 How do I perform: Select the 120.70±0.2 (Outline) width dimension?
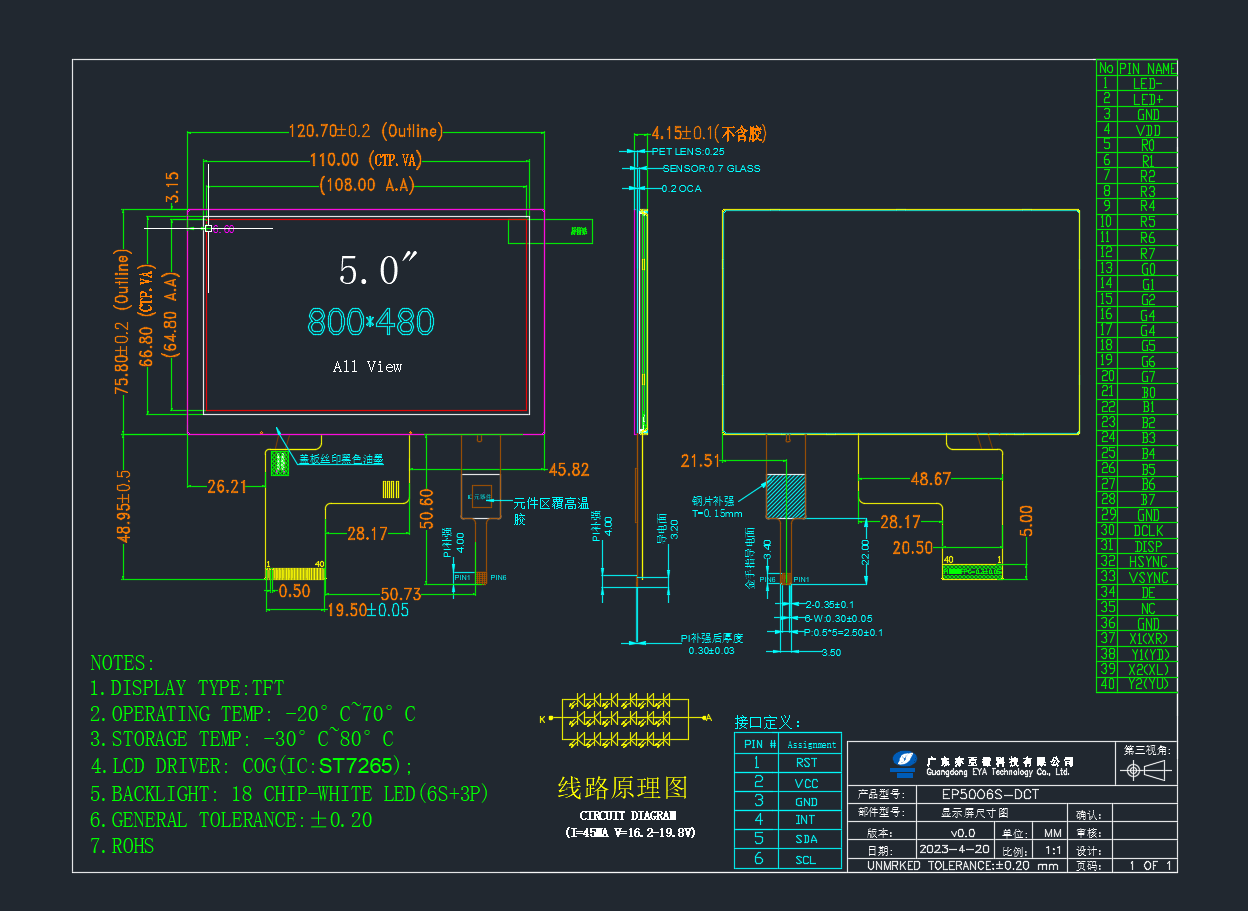(366, 131)
